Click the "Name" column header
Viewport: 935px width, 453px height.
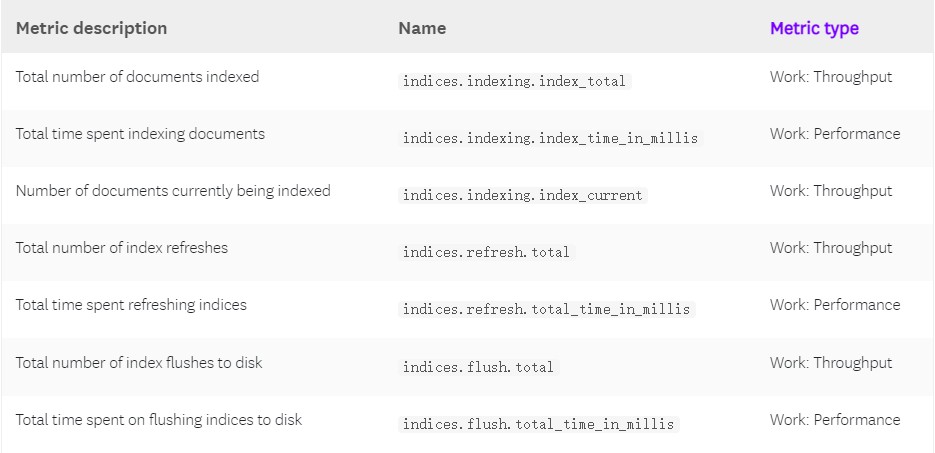pyautogui.click(x=422, y=28)
